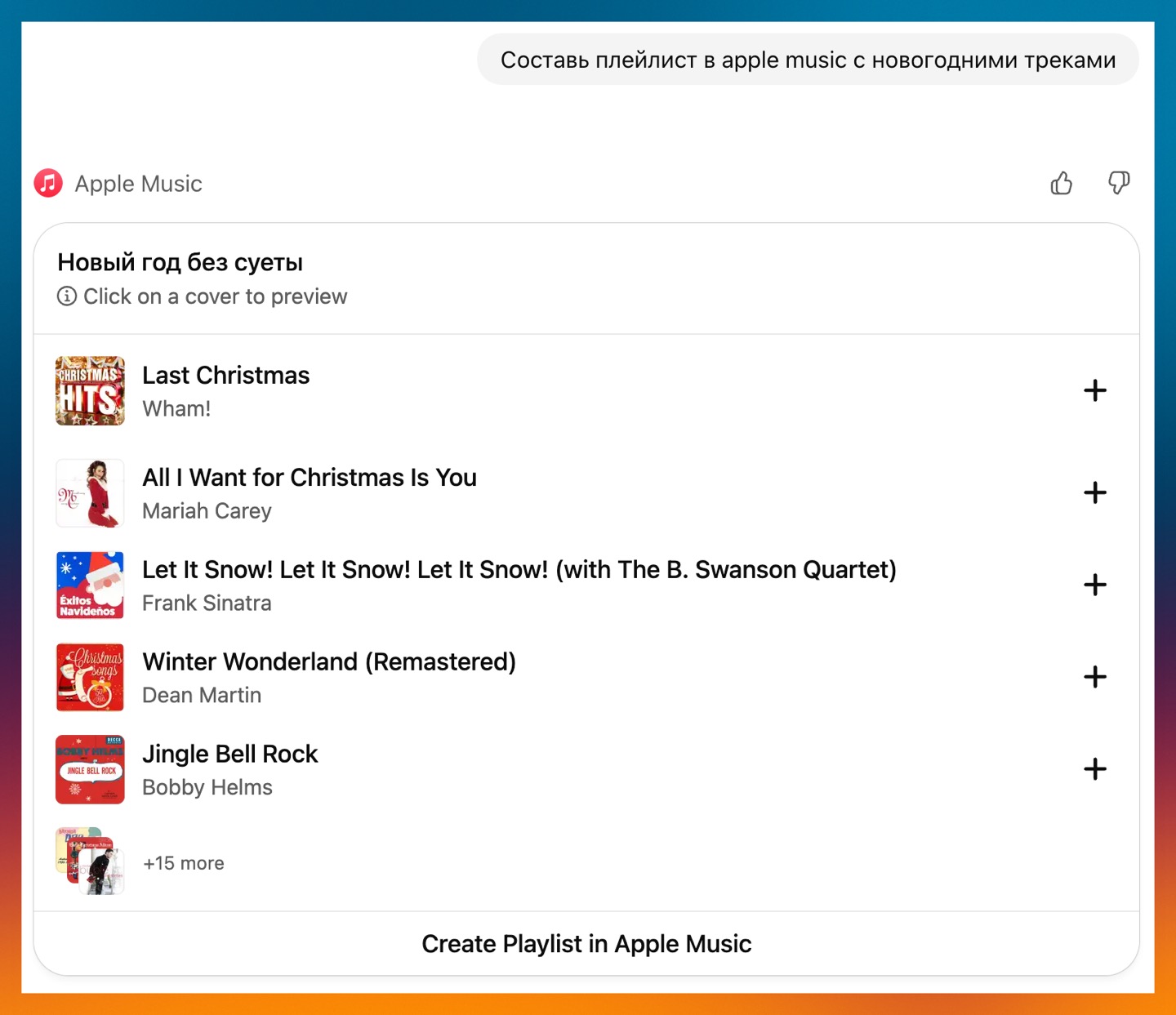
Task: Select the Russian user prompt bubble
Action: coord(808,60)
